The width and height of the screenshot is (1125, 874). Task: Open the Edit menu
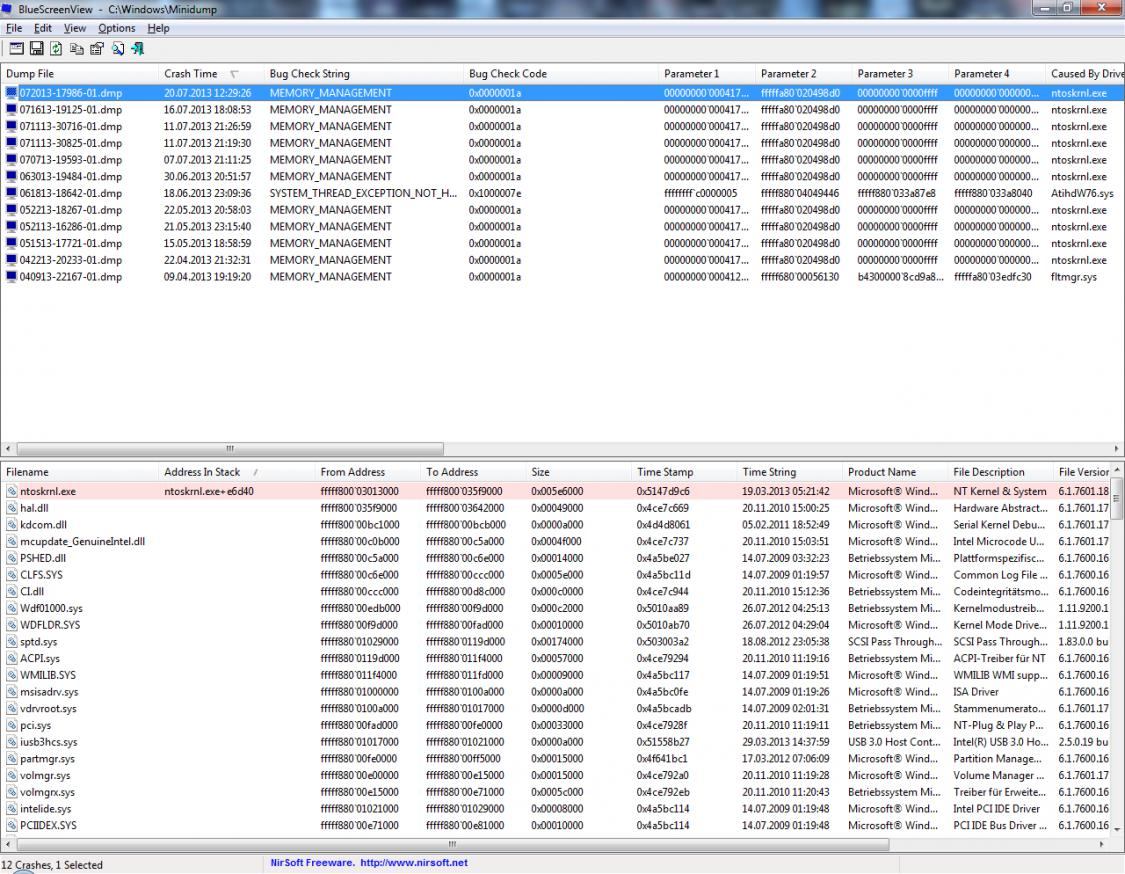pyautogui.click(x=42, y=28)
